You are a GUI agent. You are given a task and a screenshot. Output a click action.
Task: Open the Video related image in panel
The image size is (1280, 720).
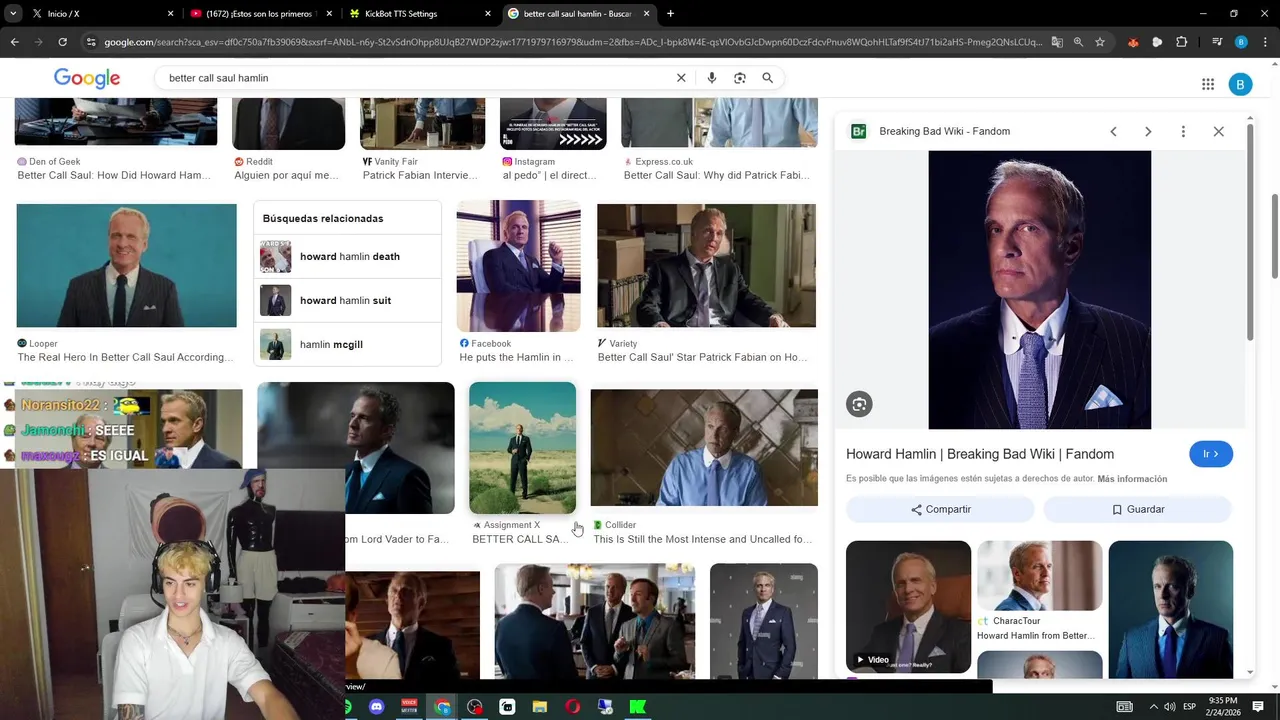[x=908, y=607]
